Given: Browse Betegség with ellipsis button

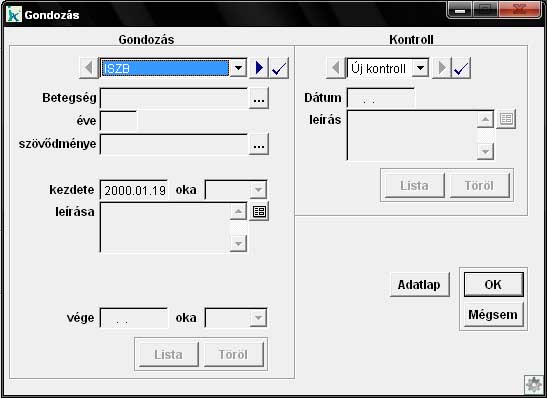Looking at the screenshot, I should point(259,98).
